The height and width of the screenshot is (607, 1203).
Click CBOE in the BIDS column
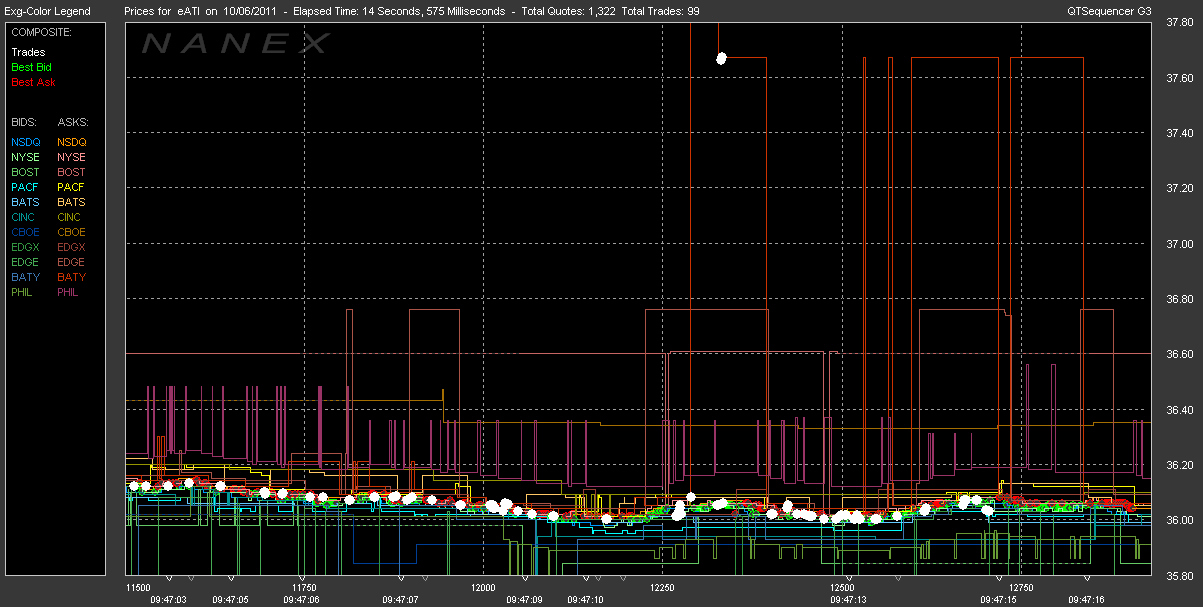[25, 232]
